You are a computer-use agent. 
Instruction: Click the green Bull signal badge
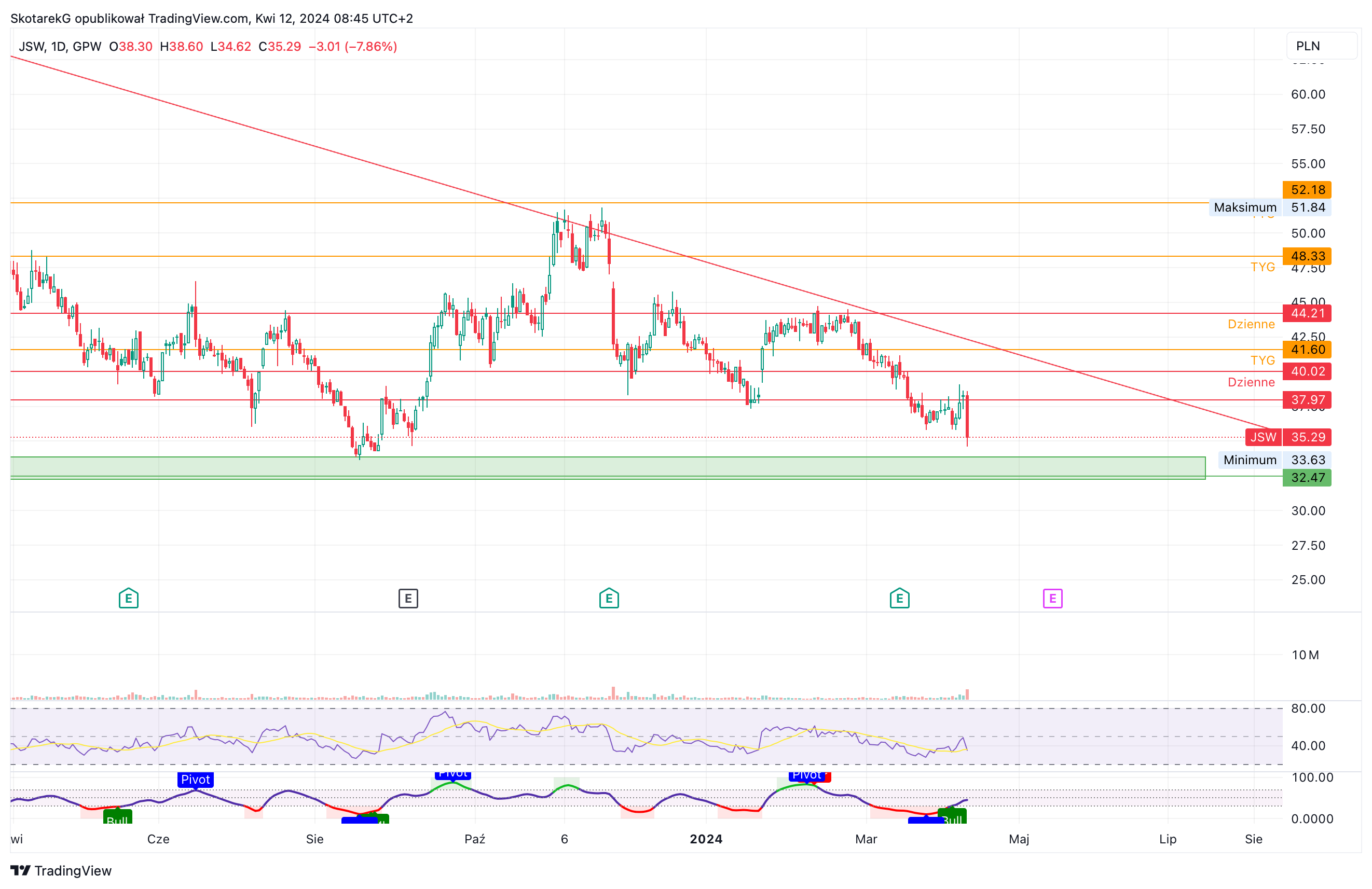[x=118, y=817]
